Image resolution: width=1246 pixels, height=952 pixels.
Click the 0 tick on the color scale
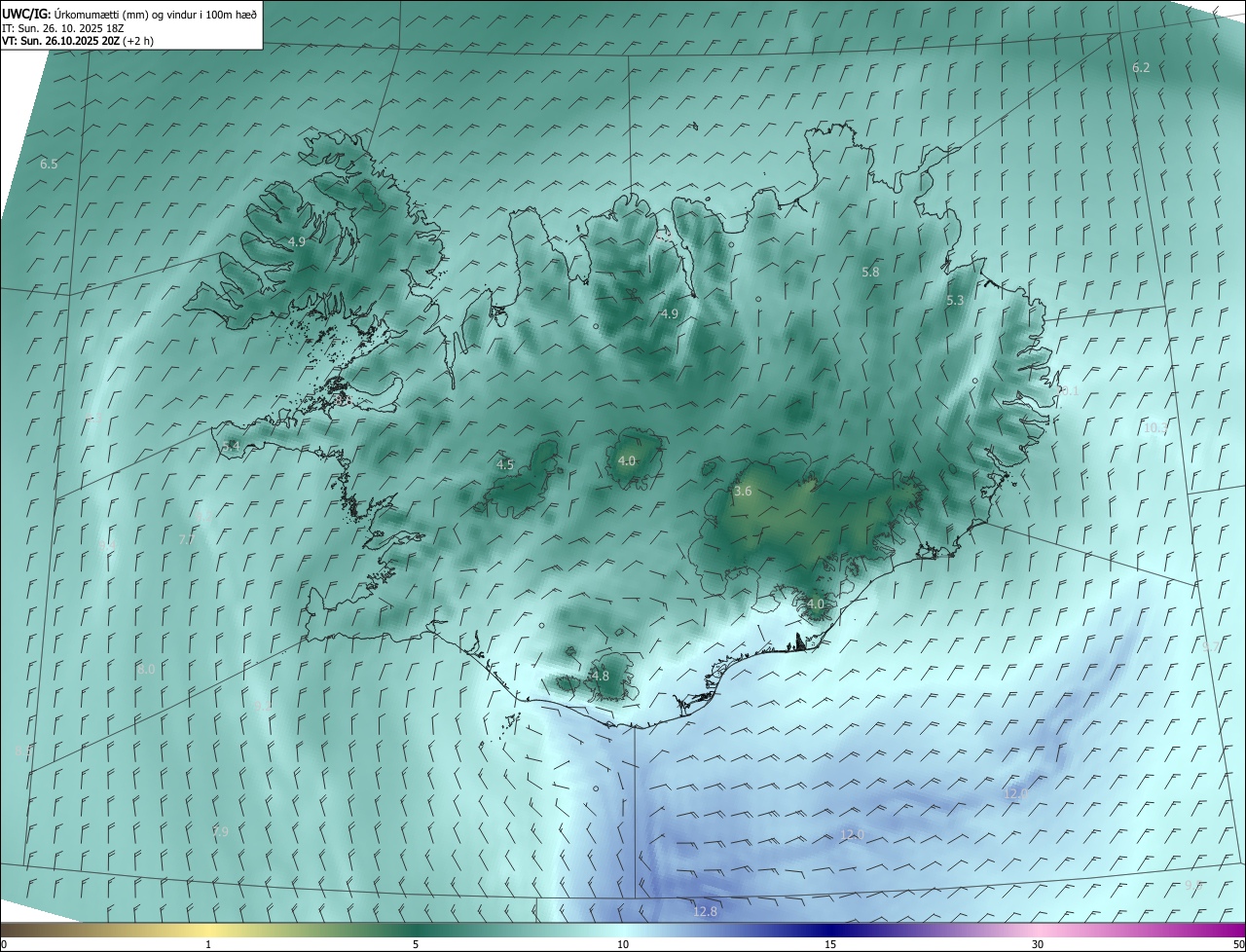point(4,945)
